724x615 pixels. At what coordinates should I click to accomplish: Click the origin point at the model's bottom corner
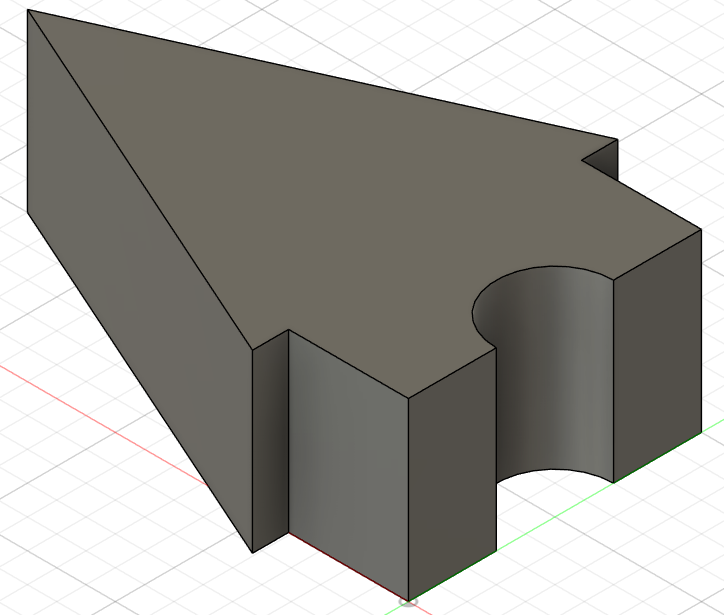click(x=409, y=602)
